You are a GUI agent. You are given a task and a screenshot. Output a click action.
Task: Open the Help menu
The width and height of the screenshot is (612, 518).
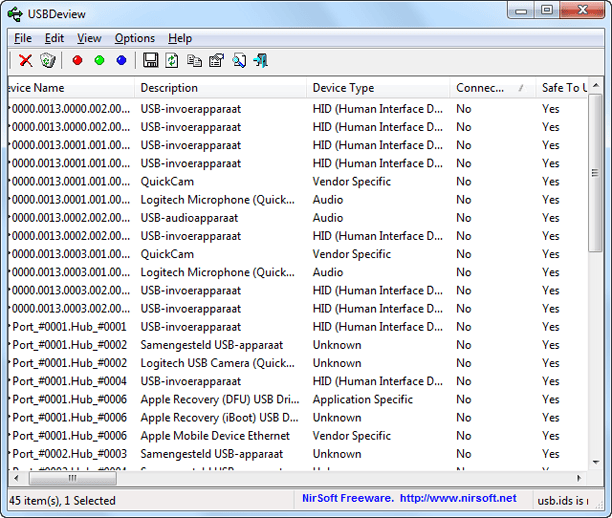click(180, 38)
